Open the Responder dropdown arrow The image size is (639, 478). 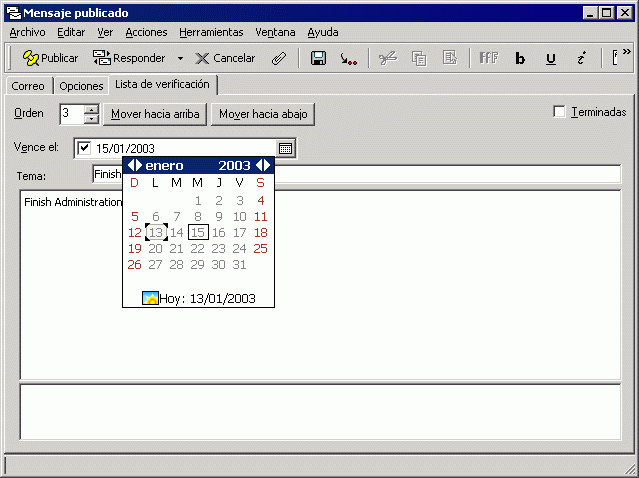[180, 59]
